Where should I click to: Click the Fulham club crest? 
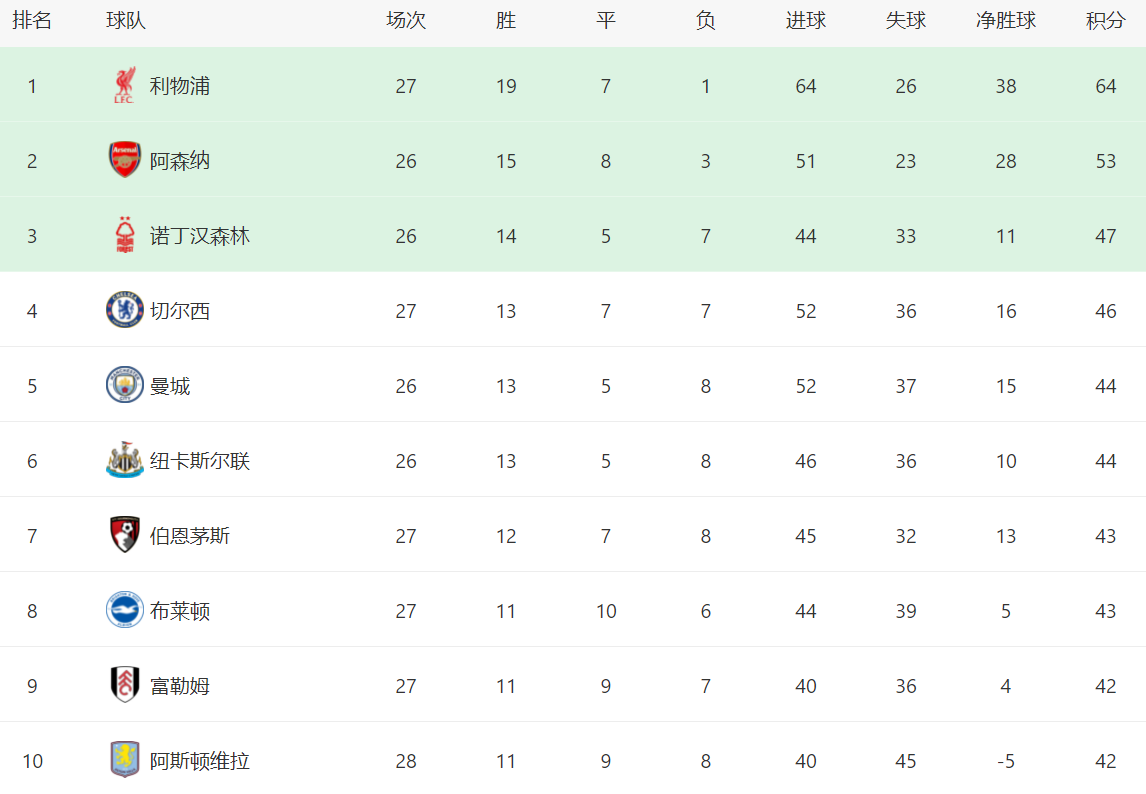125,685
